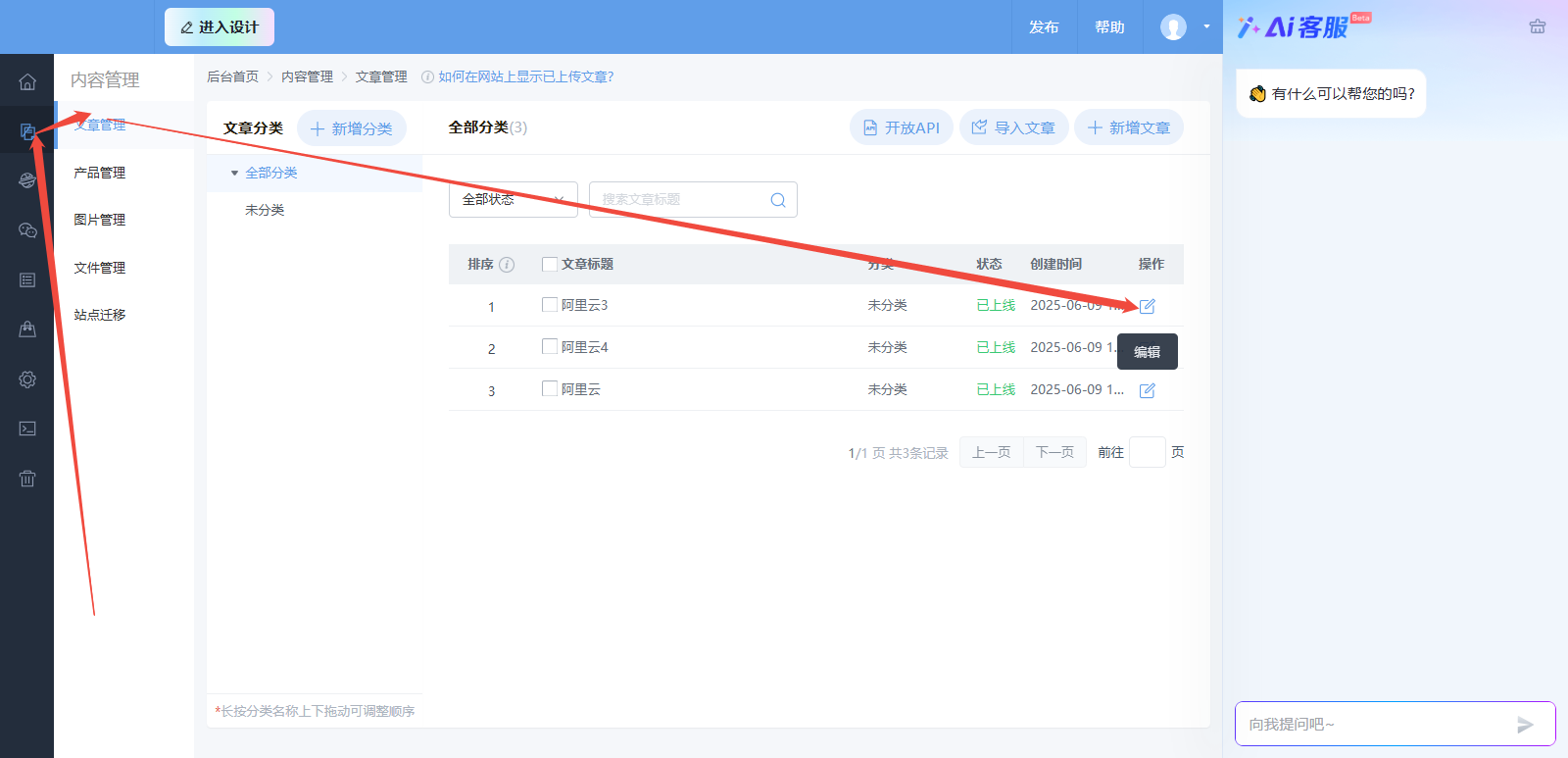The width and height of the screenshot is (1568, 758).
Task: Open the trash bin sidebar icon
Action: pos(27,479)
